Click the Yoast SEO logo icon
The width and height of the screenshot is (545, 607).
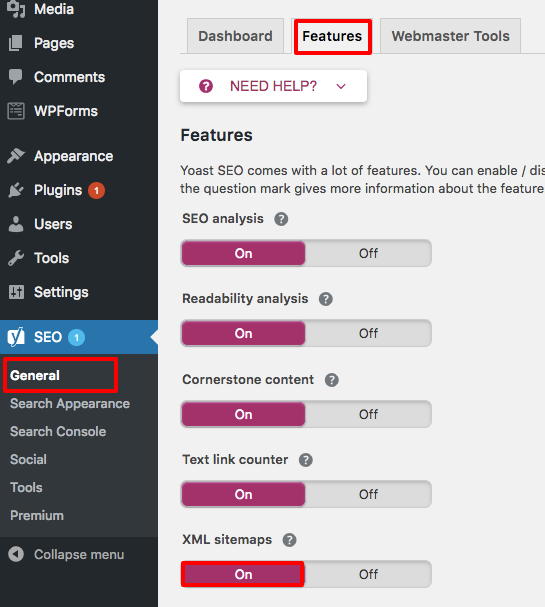[16, 337]
